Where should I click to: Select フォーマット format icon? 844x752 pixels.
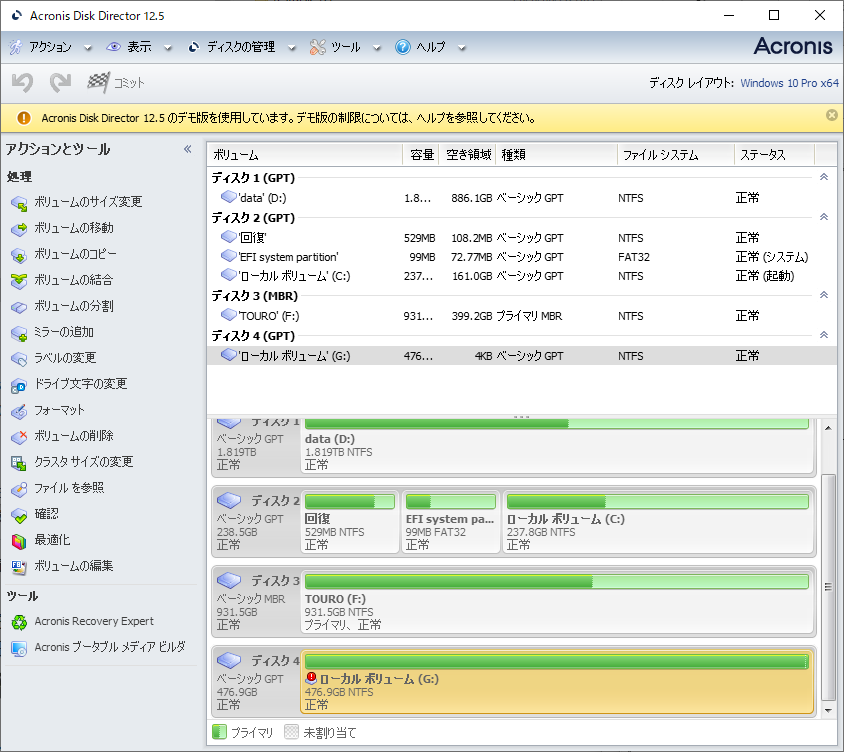click(19, 411)
